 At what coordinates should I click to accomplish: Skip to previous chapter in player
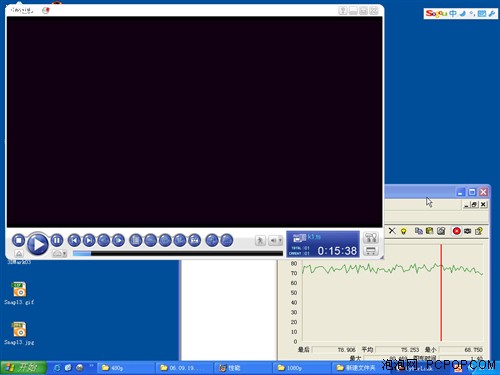pyautogui.click(x=74, y=240)
